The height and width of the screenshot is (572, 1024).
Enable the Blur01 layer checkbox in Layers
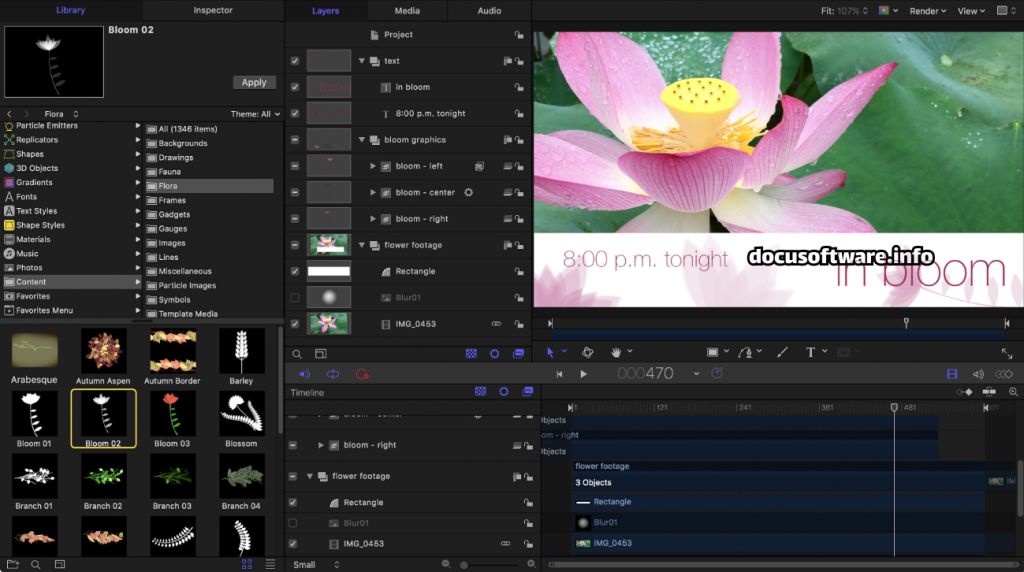[294, 298]
